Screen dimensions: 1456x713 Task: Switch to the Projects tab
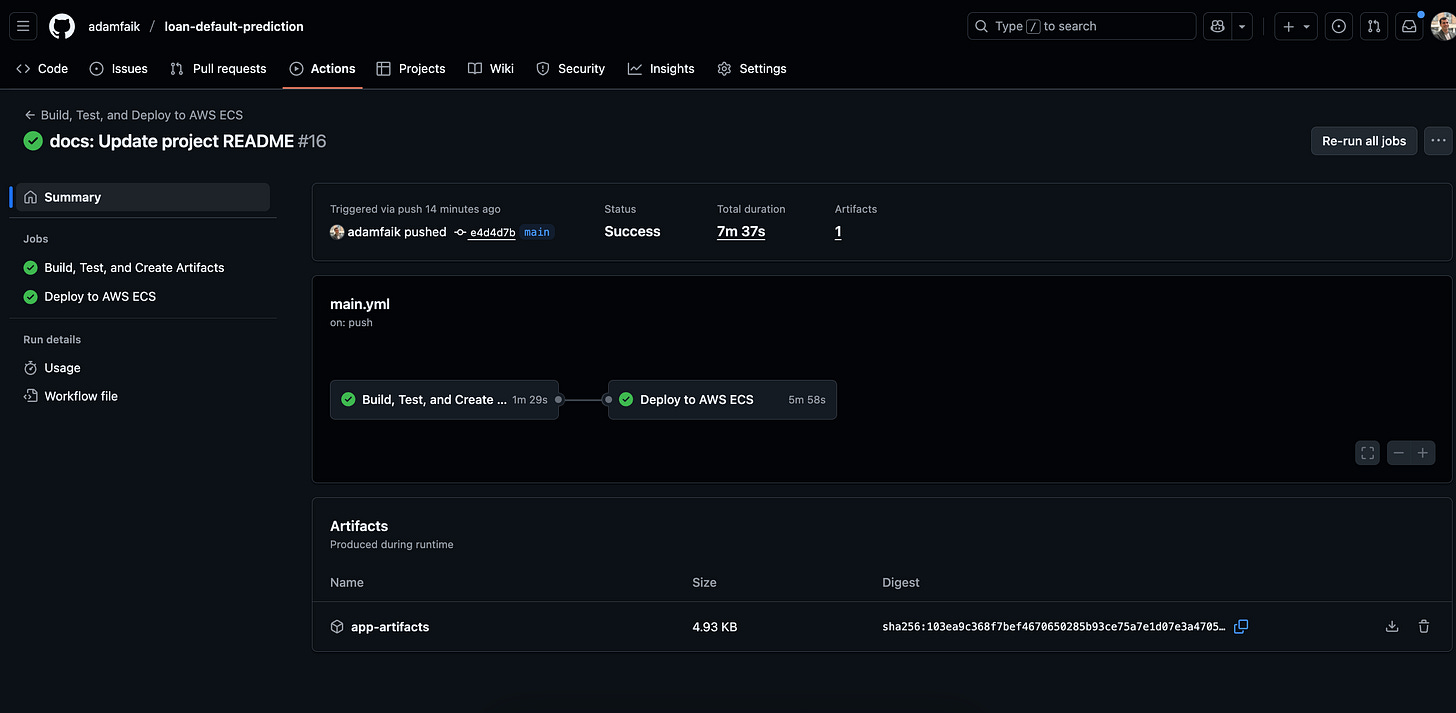(x=411, y=69)
